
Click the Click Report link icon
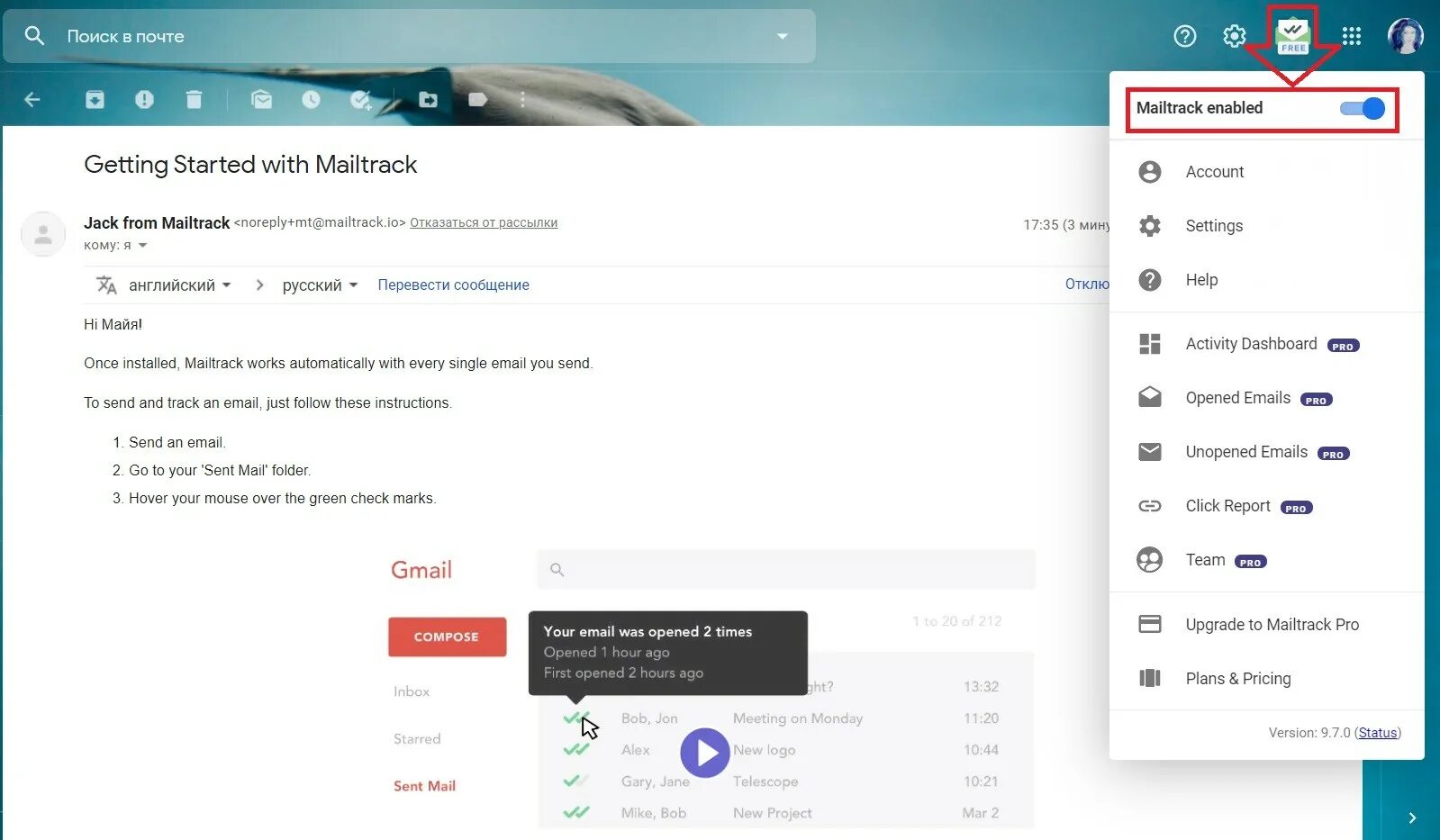1150,506
